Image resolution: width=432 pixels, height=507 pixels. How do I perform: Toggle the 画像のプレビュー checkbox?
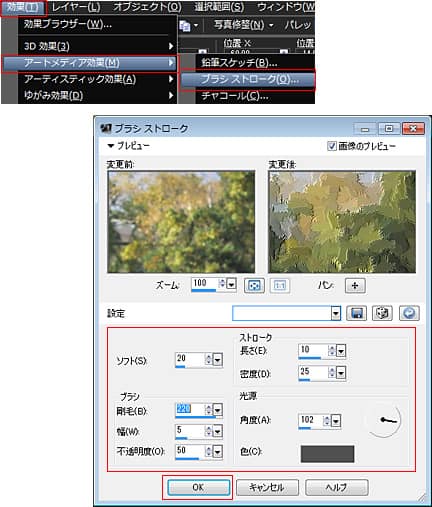(x=332, y=146)
